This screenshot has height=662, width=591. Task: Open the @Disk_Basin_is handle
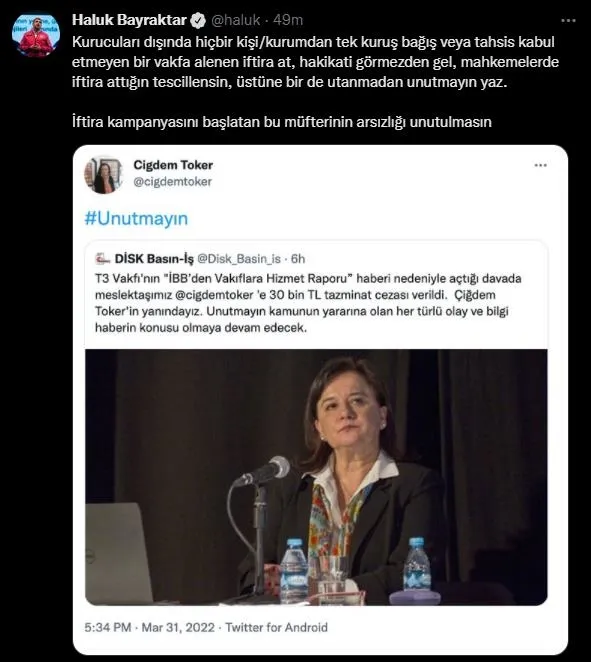point(239,259)
